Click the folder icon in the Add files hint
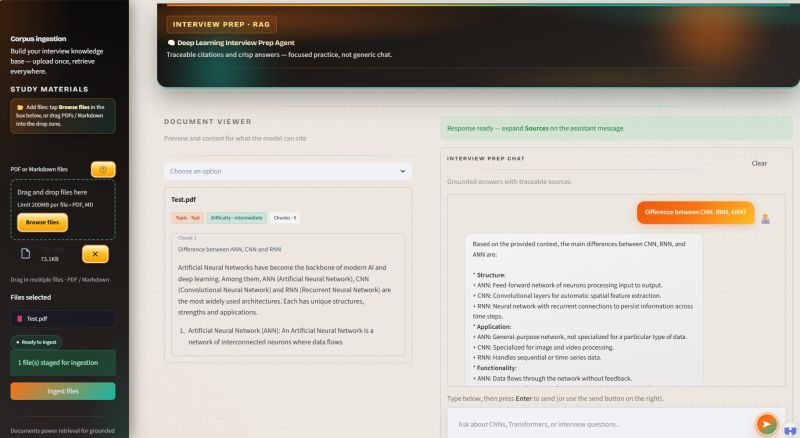800x438 pixels. point(20,107)
